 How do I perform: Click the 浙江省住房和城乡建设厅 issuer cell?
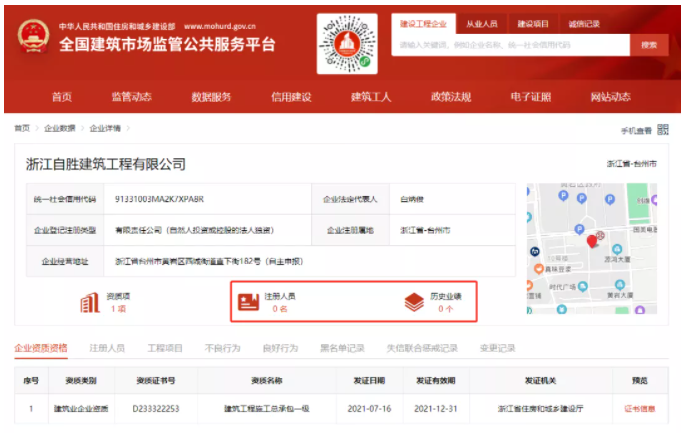(x=540, y=409)
